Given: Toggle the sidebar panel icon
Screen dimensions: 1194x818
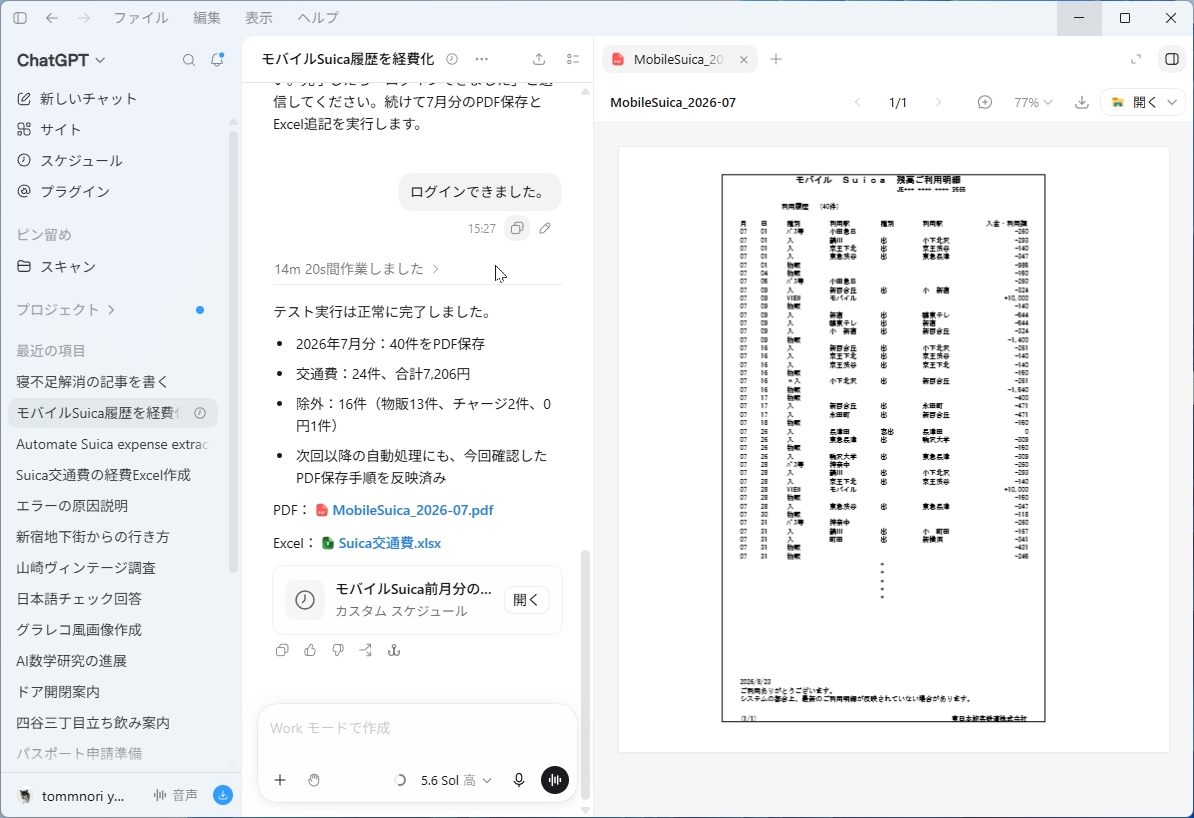Looking at the screenshot, I should (20, 18).
